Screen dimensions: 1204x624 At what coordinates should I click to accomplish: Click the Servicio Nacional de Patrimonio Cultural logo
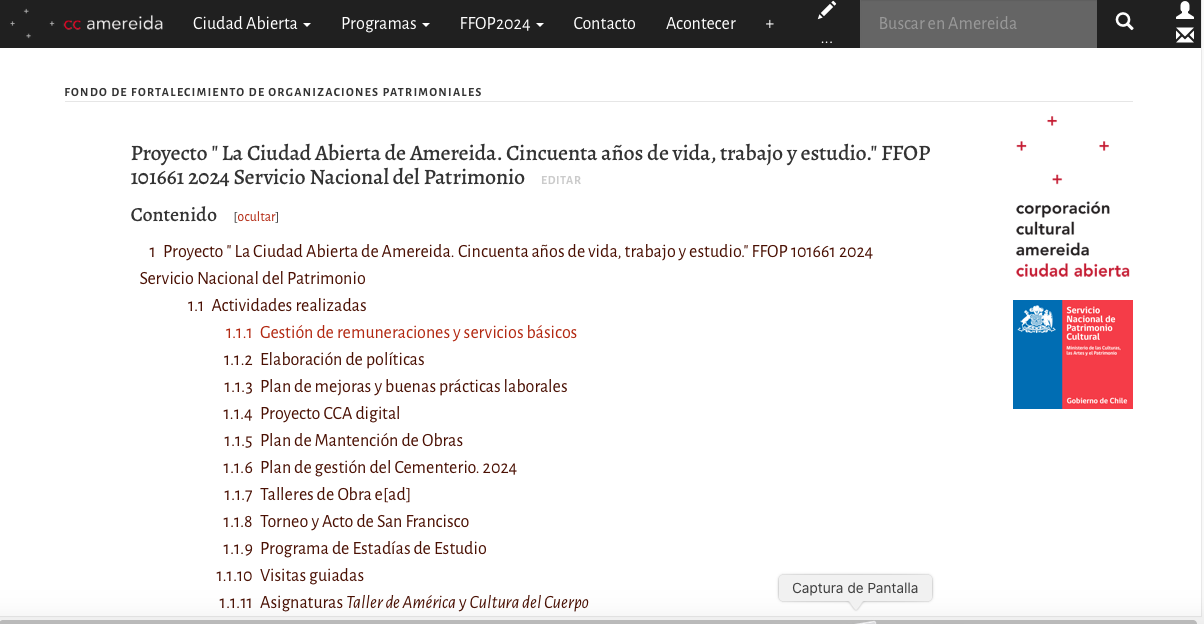click(1072, 354)
